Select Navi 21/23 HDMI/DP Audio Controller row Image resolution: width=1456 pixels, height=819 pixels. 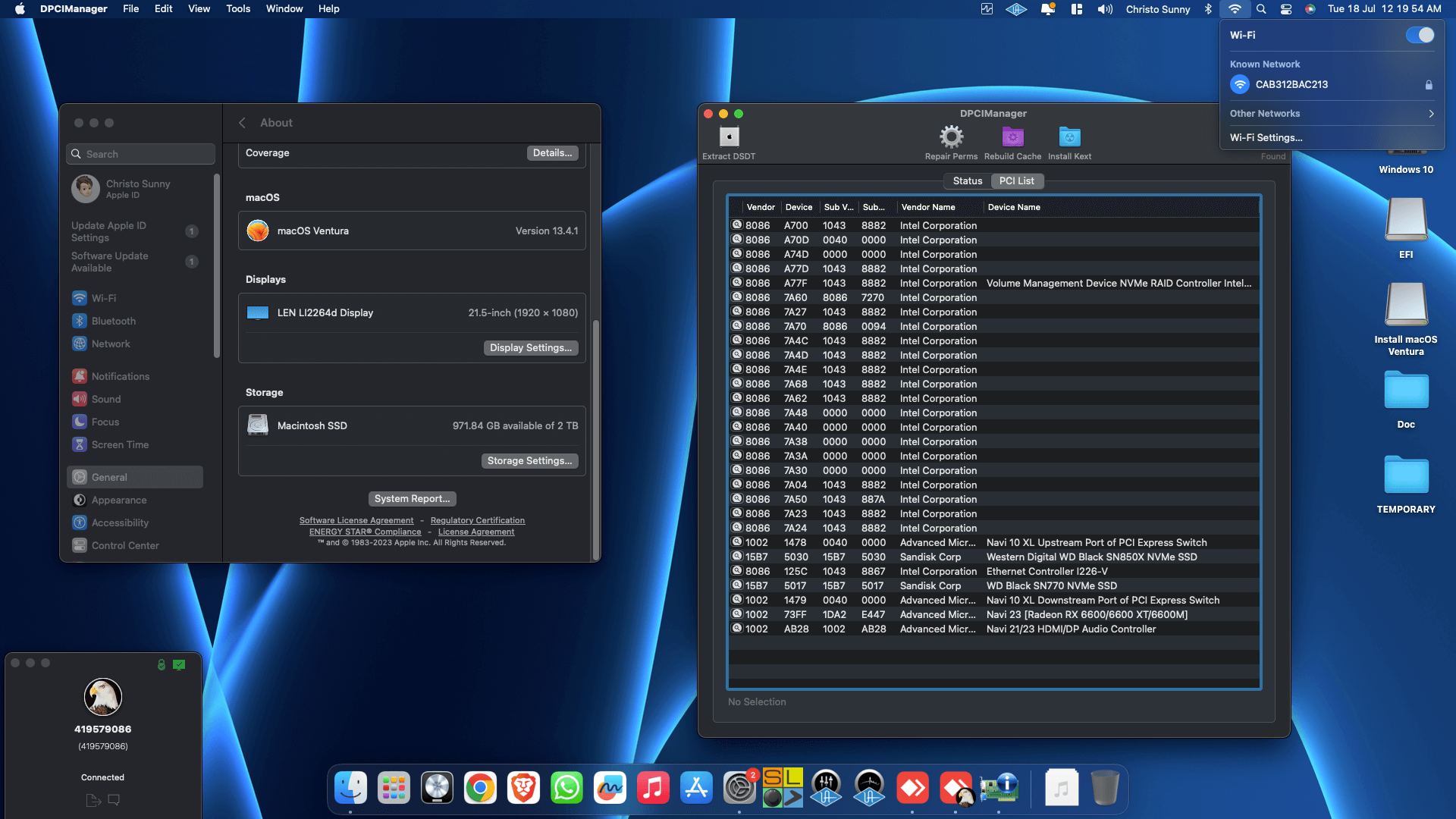click(x=994, y=629)
